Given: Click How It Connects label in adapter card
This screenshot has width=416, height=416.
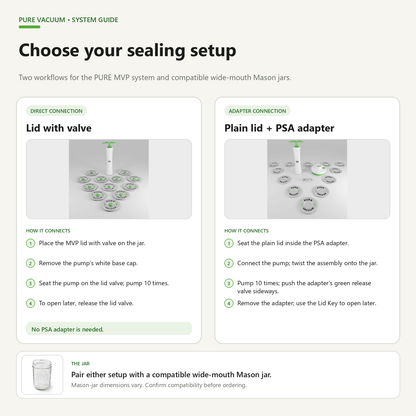Looking at the screenshot, I should pos(246,231).
